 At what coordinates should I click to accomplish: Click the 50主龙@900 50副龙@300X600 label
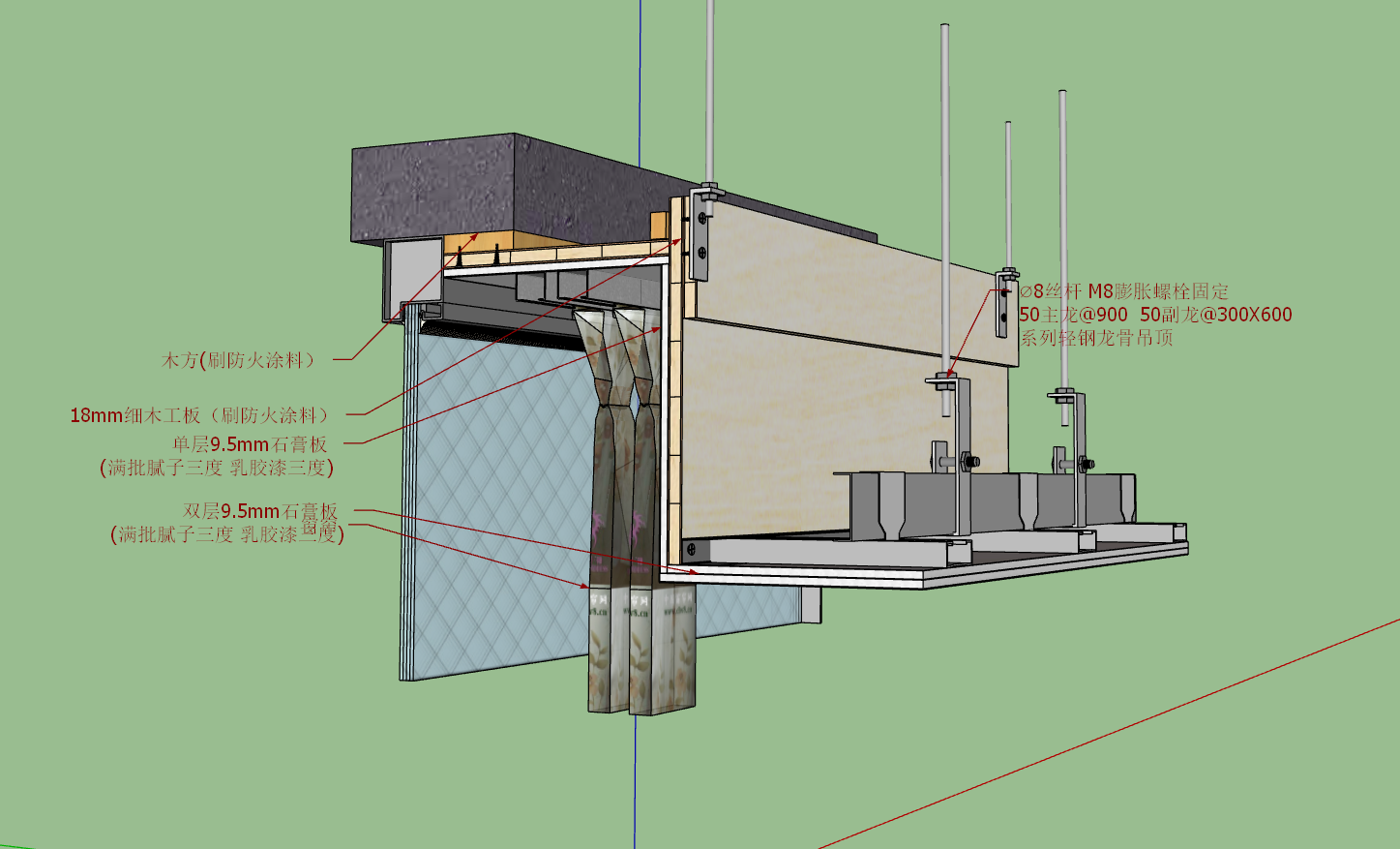tap(1155, 314)
